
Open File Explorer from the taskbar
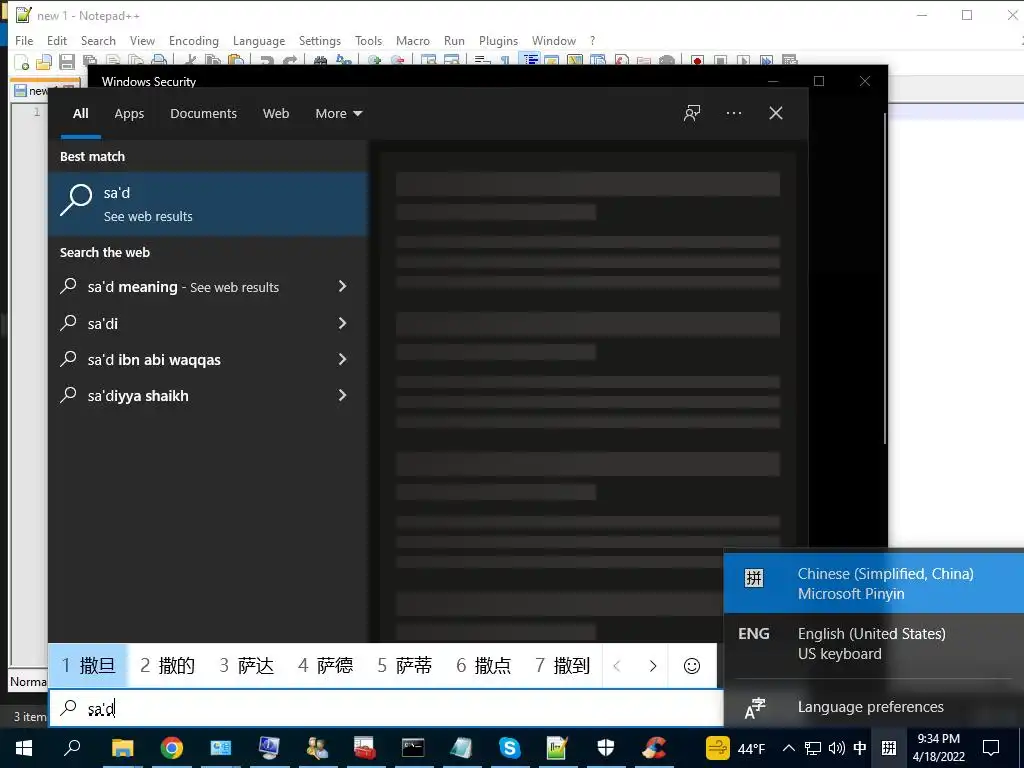(122, 748)
